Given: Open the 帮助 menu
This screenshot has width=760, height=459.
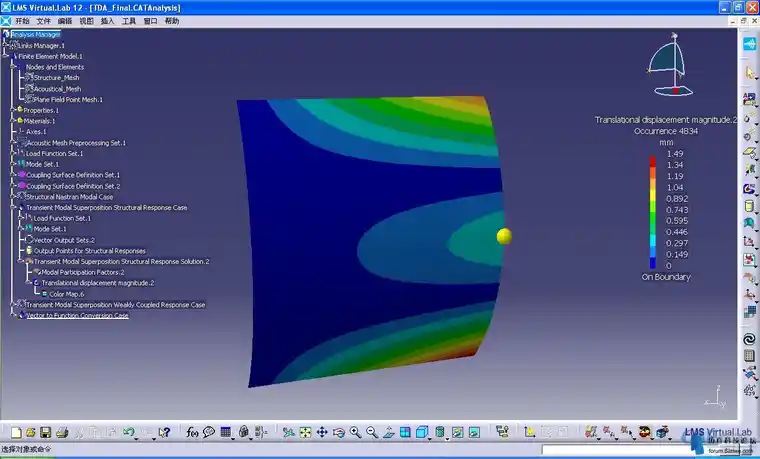Looking at the screenshot, I should click(x=172, y=21).
